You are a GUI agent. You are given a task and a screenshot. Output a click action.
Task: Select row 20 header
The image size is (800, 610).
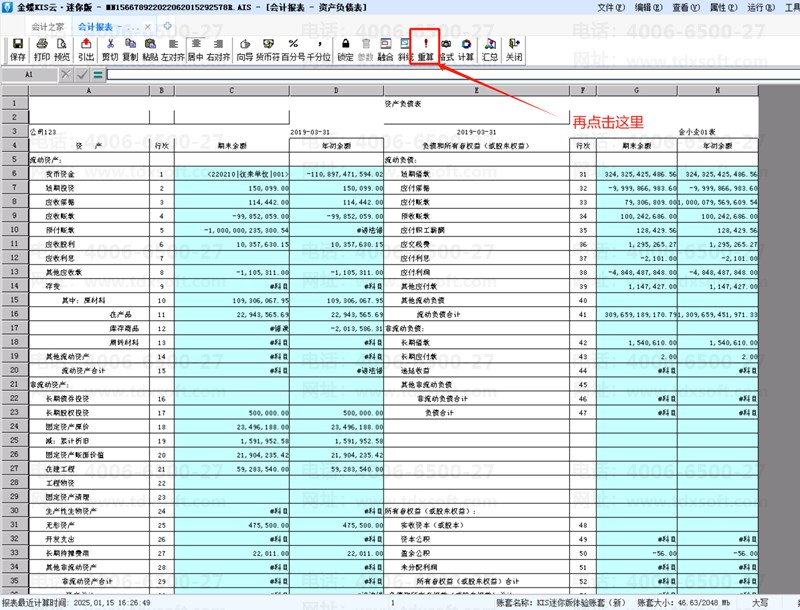point(15,370)
